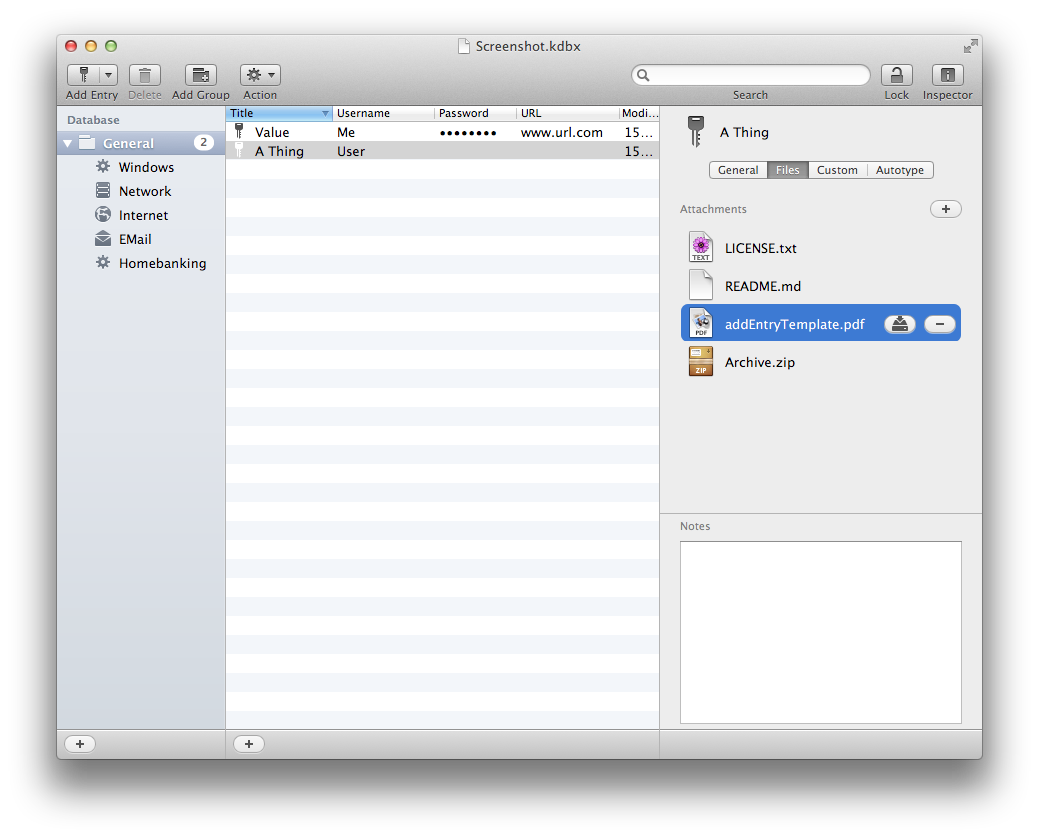Lock the database with the padlock icon
The height and width of the screenshot is (838, 1039).
(896, 75)
